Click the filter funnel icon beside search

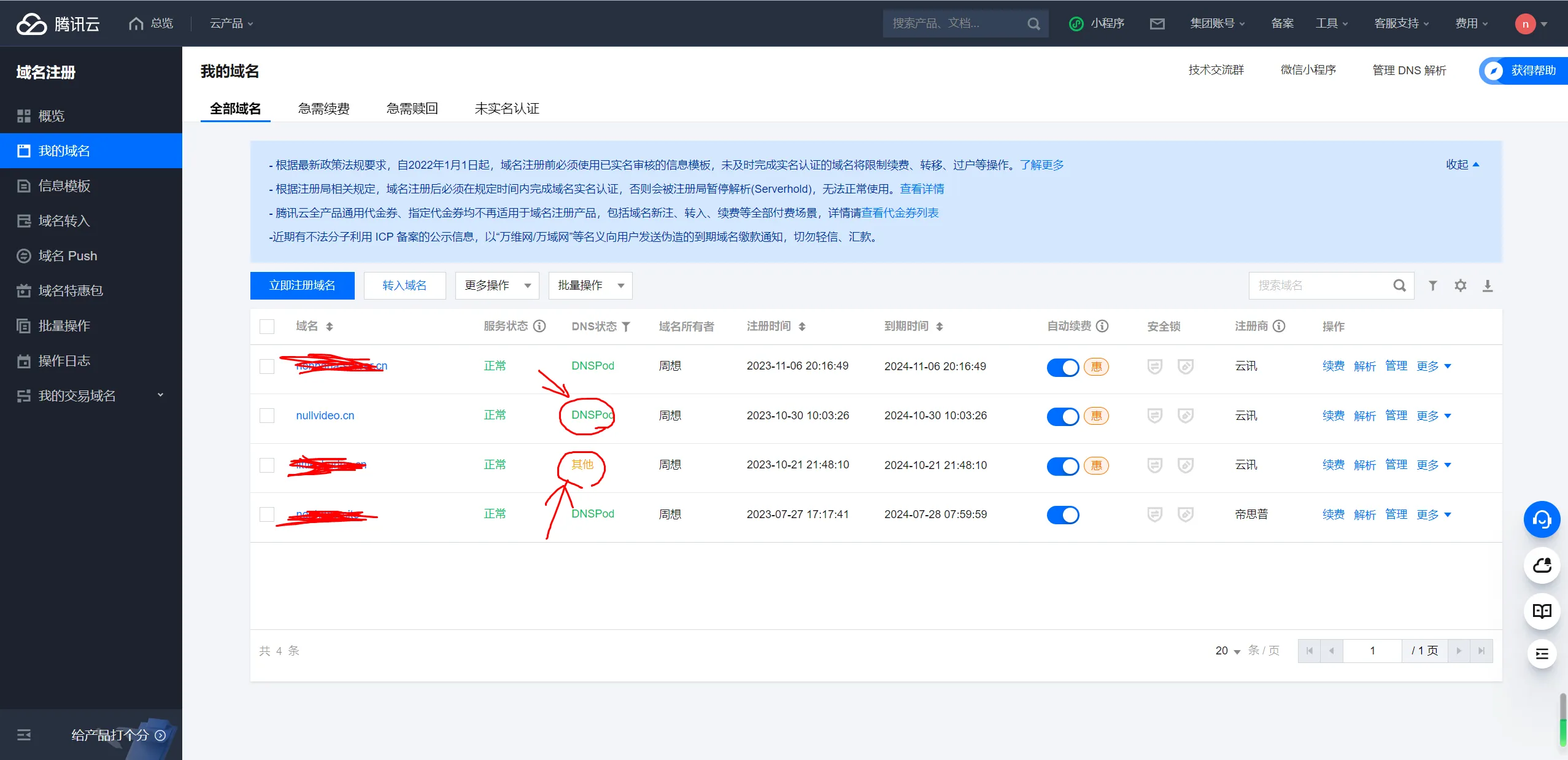[x=1432, y=285]
